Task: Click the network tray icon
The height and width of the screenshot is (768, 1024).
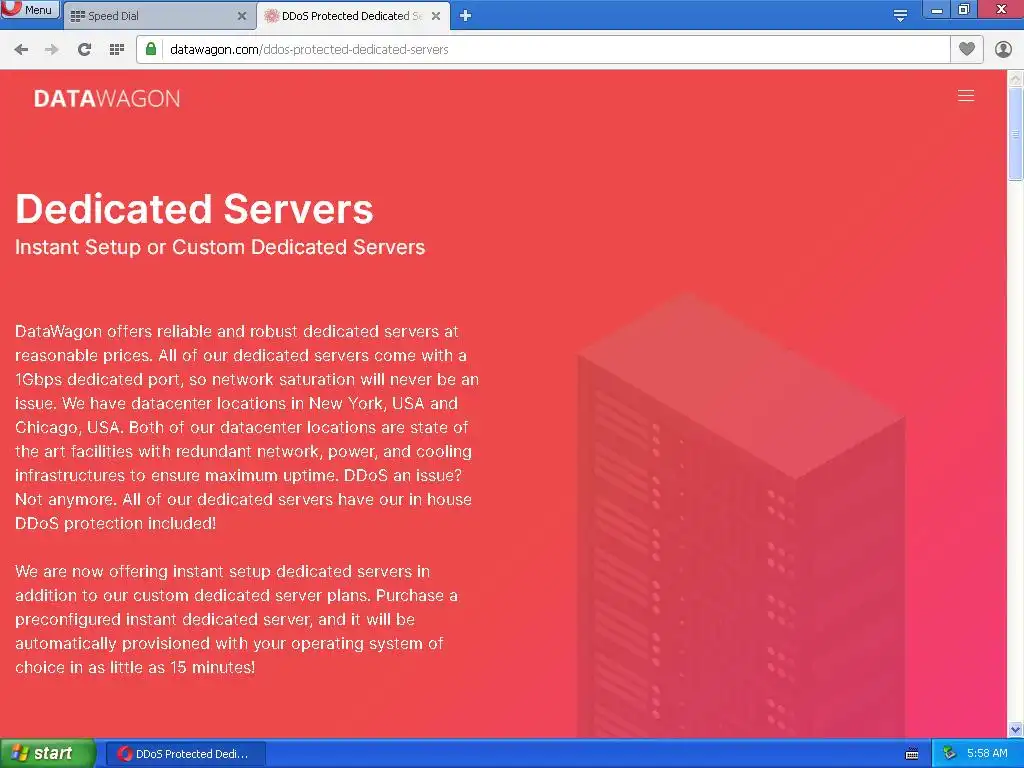Action: [x=949, y=754]
